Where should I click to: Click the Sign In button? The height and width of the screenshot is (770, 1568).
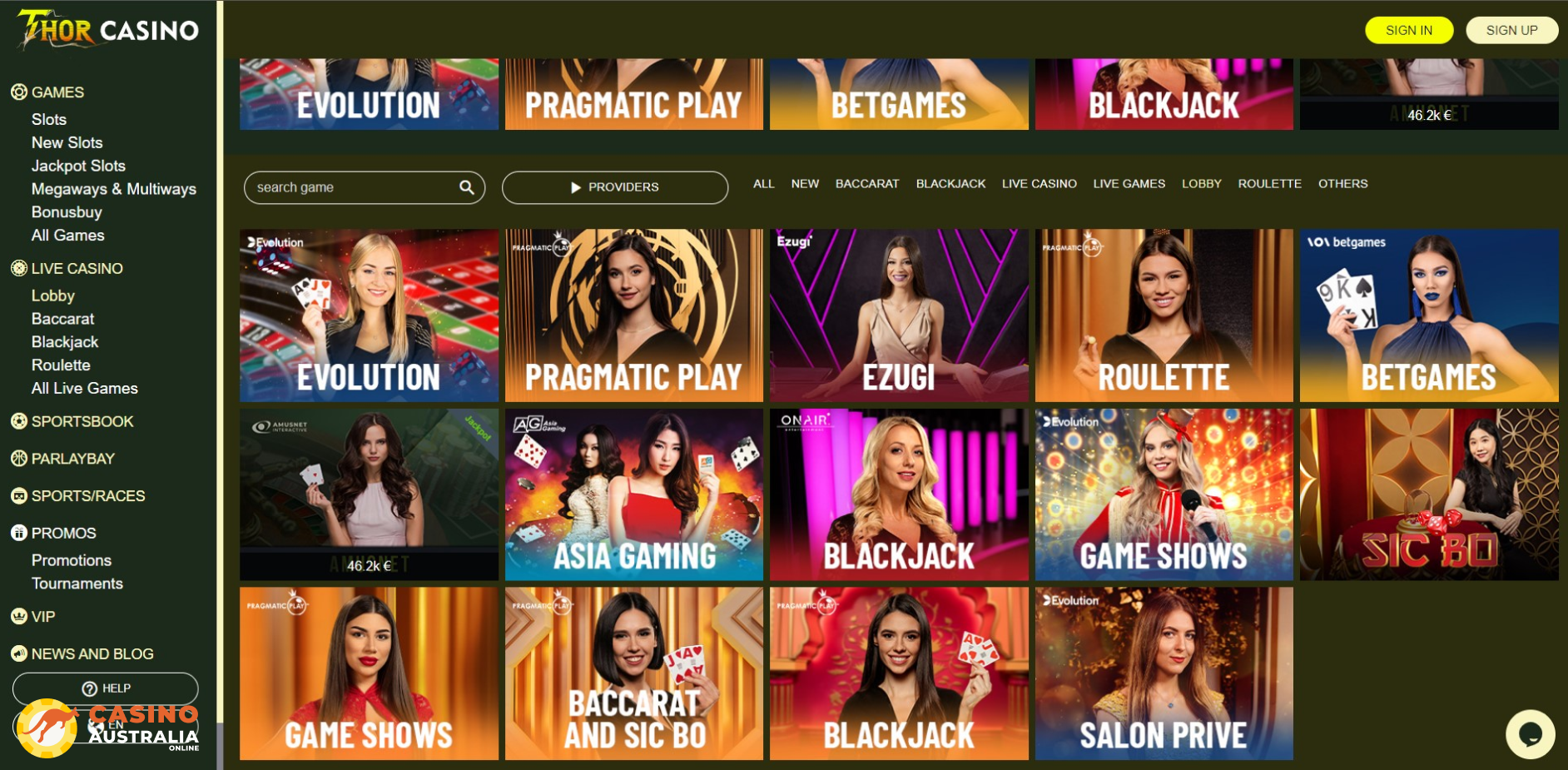pos(1409,30)
